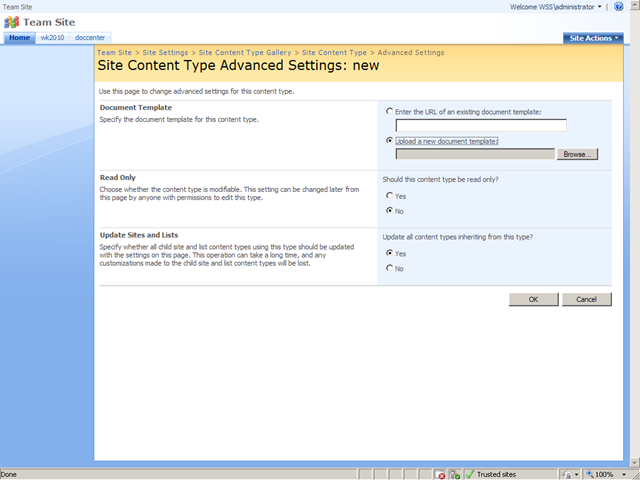Click the upload document template file field

pyautogui.click(x=475, y=154)
